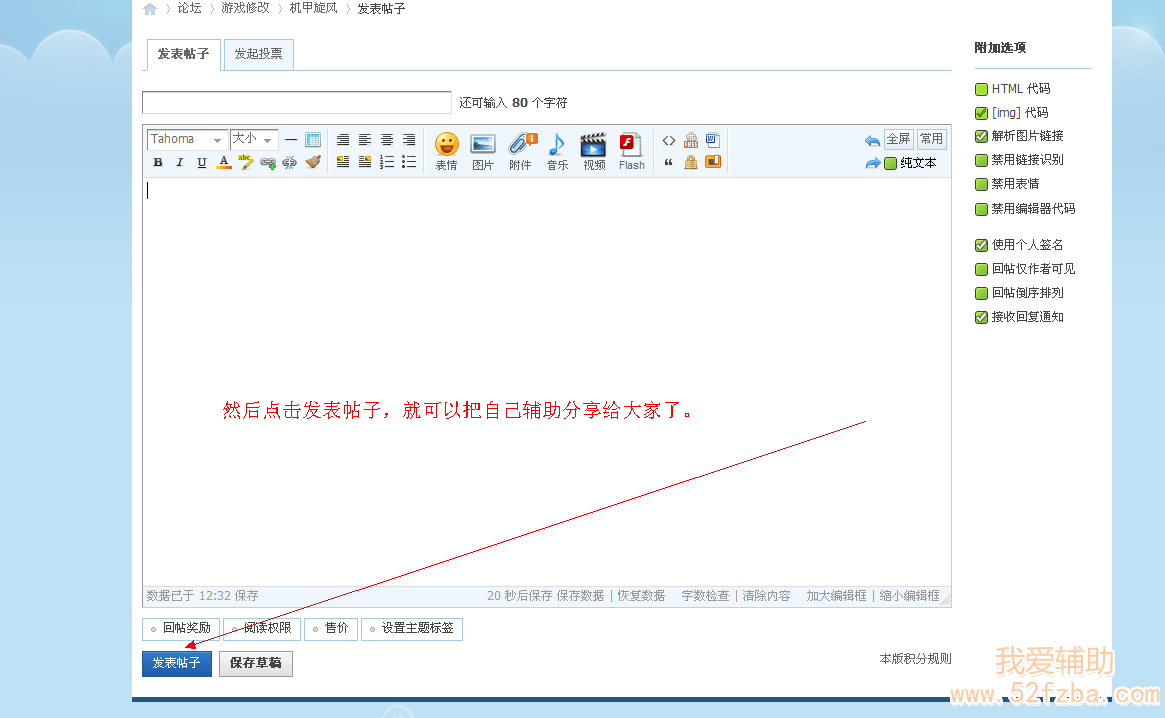Toggle bold formatting
Viewport: 1165px width, 718px height.
point(158,162)
